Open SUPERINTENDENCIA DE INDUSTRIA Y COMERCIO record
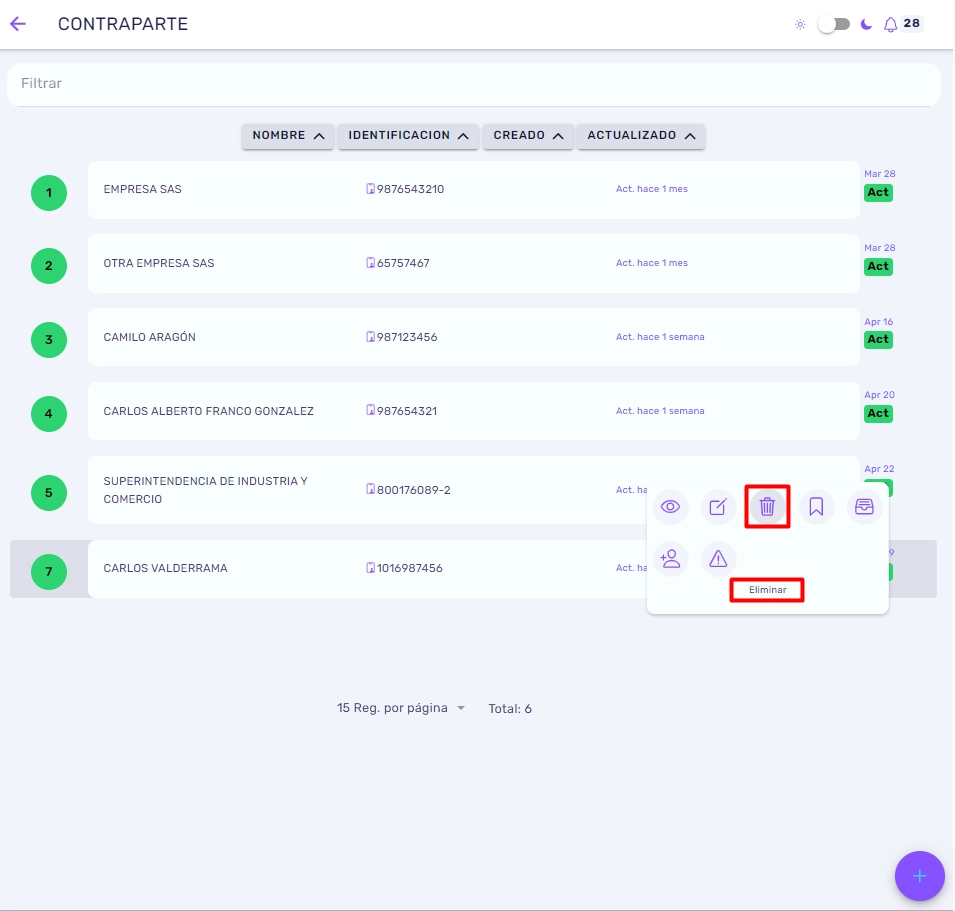The image size is (955, 911). pyautogui.click(x=474, y=490)
